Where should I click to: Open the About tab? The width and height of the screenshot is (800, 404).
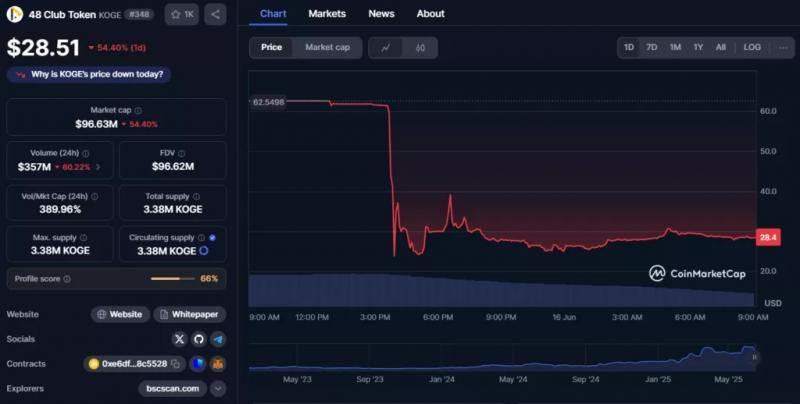[x=430, y=14]
